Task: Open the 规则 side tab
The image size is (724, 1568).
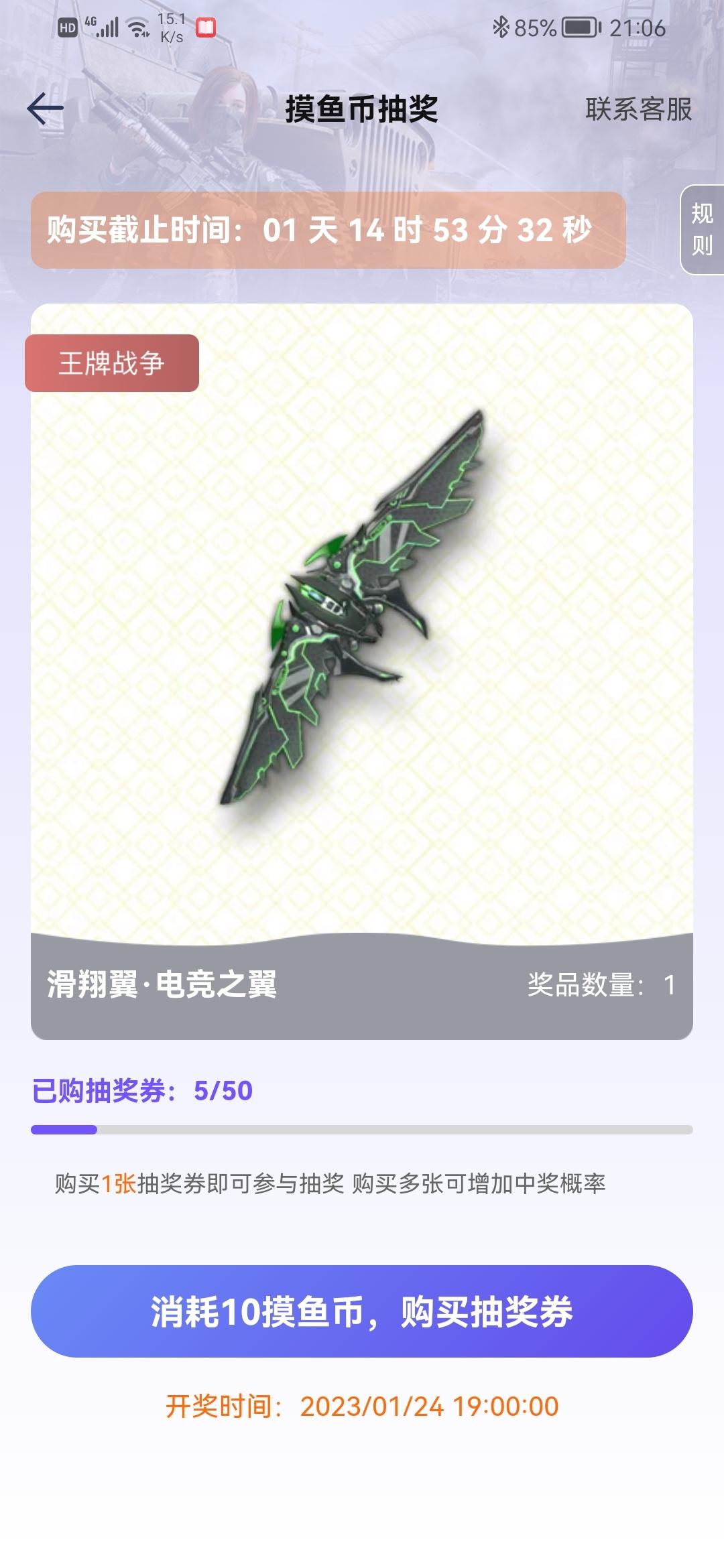Action: (702, 230)
